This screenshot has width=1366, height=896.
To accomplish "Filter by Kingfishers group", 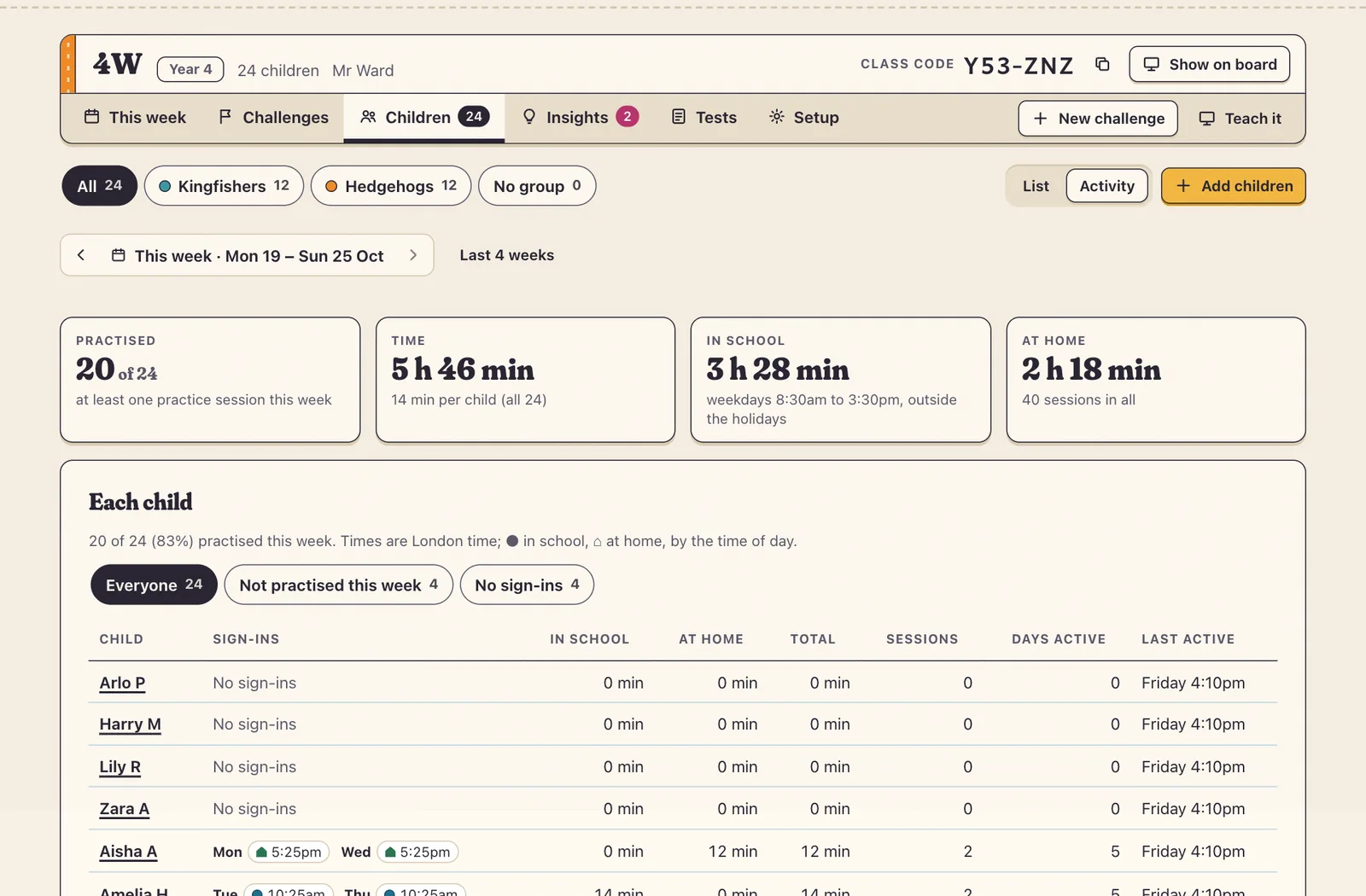I will [x=224, y=186].
